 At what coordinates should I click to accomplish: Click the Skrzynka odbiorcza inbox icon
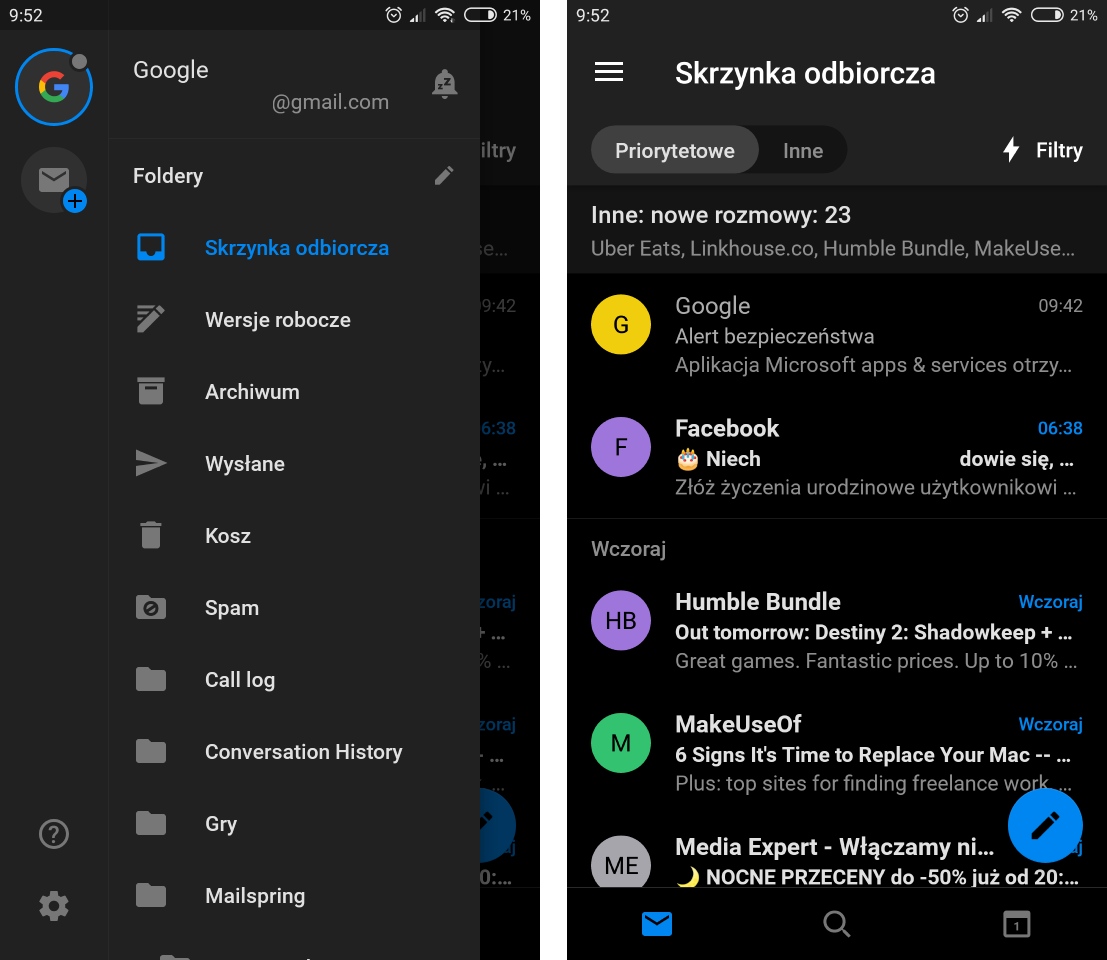(x=150, y=248)
